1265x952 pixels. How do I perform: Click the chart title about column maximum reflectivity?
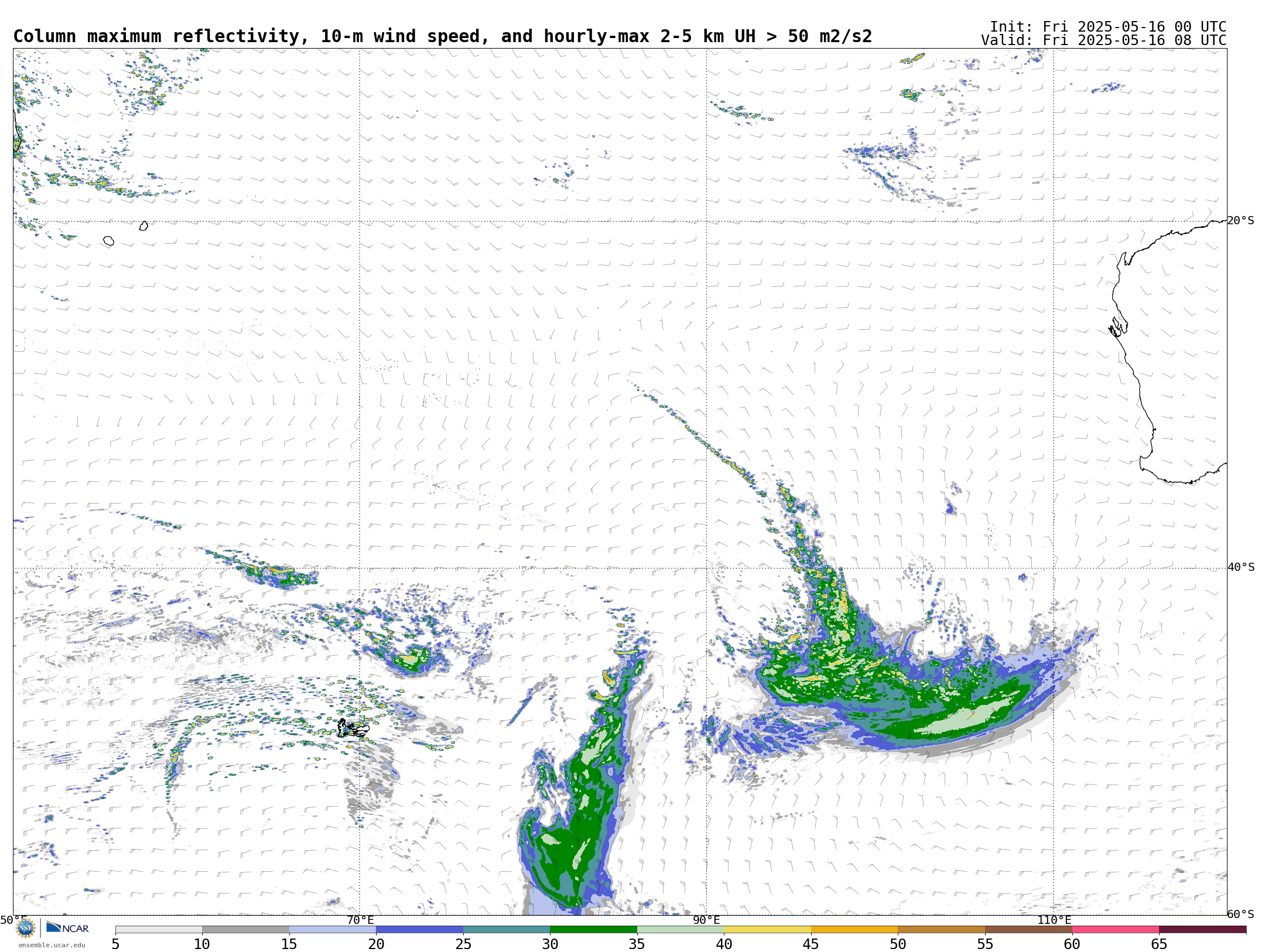[x=443, y=36]
